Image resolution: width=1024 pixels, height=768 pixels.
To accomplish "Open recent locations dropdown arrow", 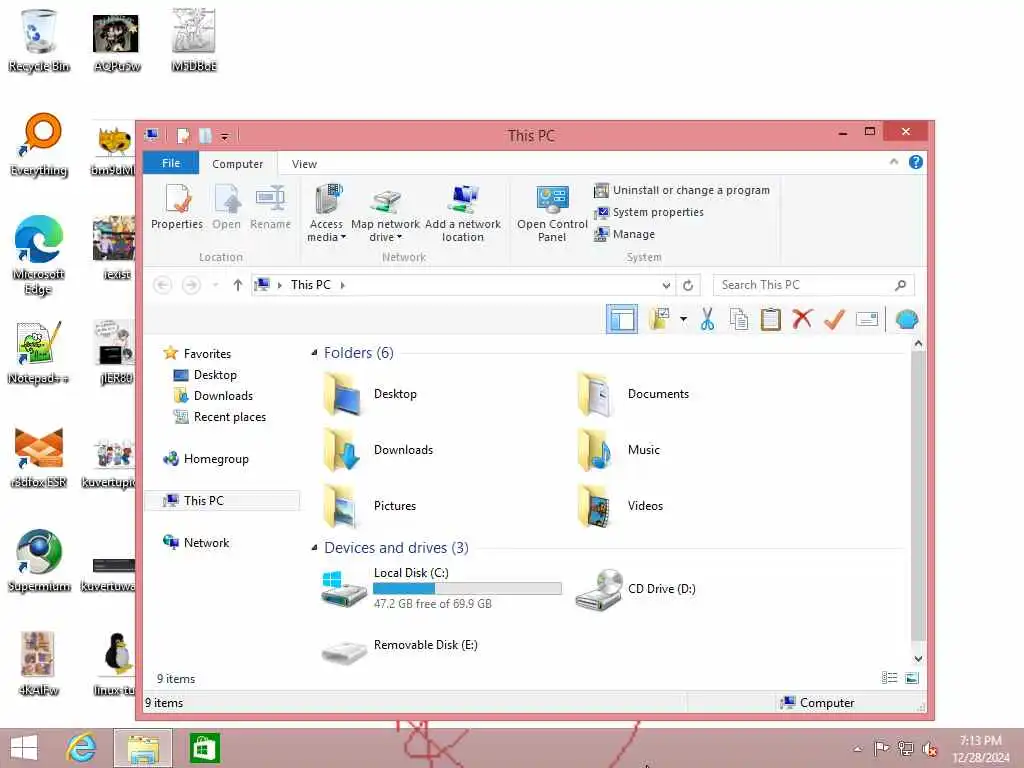I will pos(215,285).
